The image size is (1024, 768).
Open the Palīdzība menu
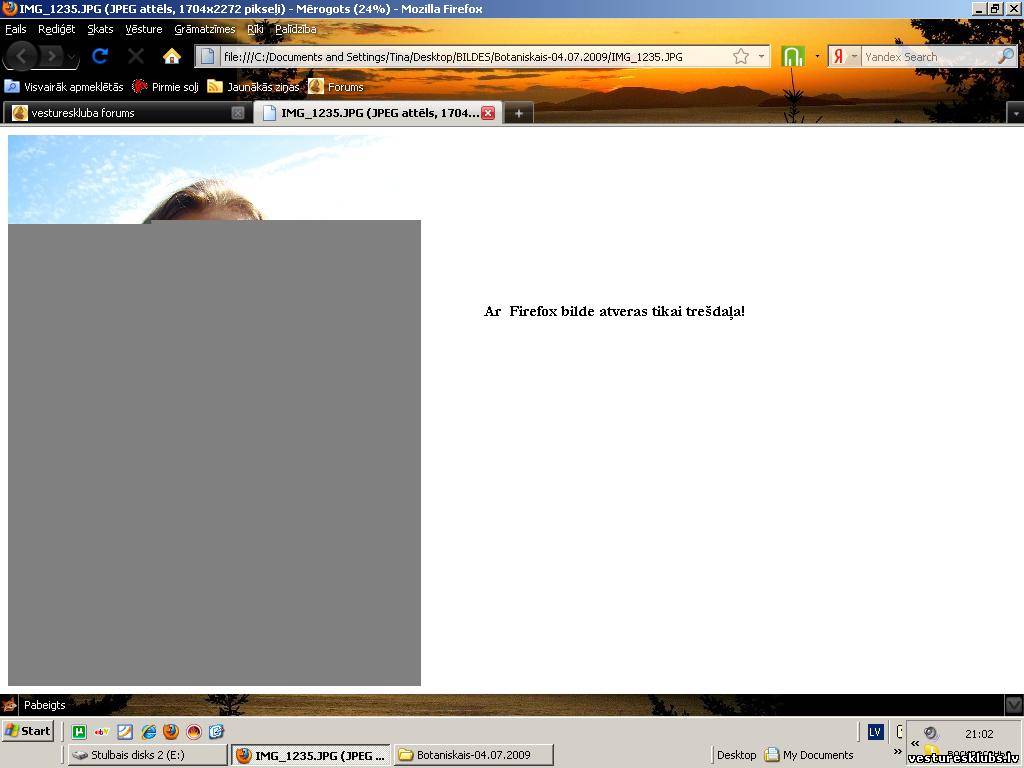pos(295,29)
